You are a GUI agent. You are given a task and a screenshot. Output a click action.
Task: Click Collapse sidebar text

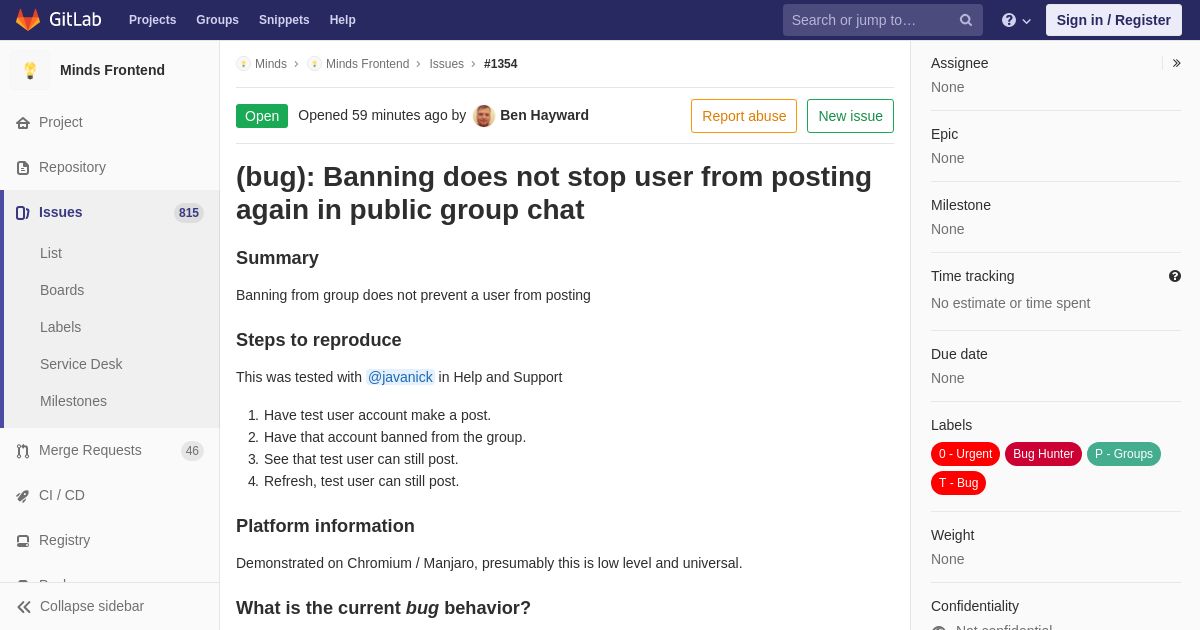tap(92, 606)
